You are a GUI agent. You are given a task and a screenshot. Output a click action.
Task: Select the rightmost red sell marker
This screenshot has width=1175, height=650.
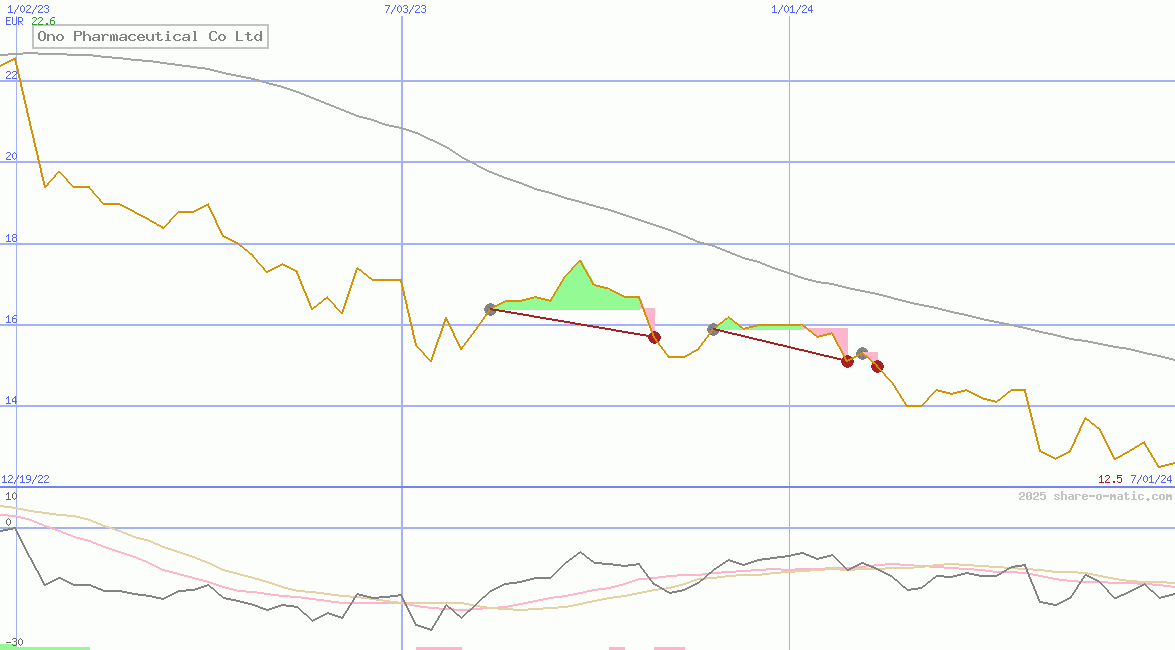pos(877,367)
